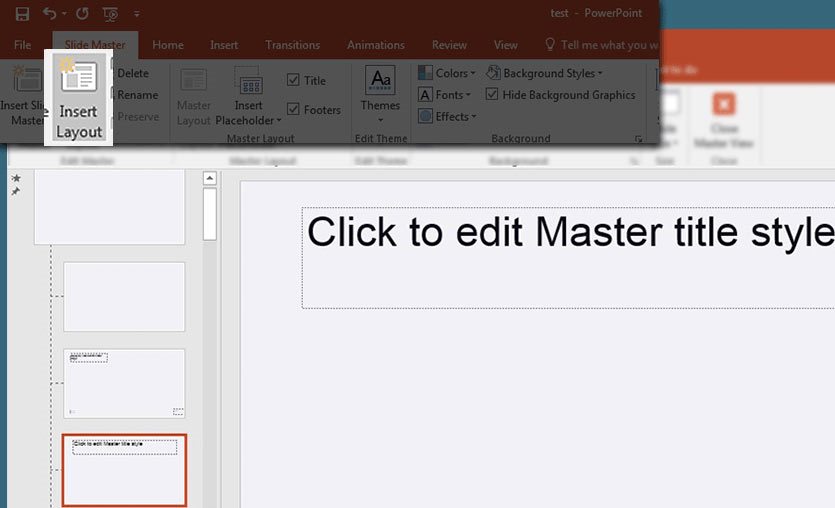Click the Undo arrow icon
835x508 pixels.
(50, 14)
